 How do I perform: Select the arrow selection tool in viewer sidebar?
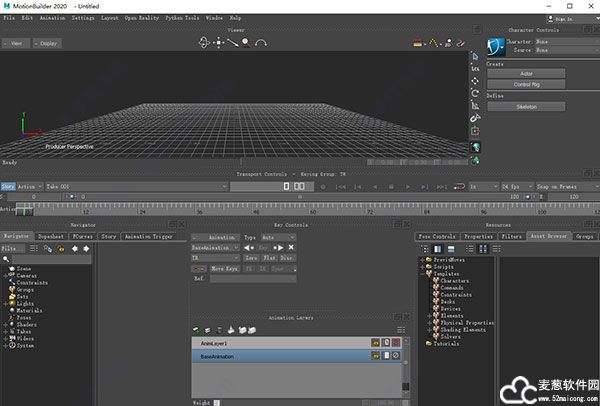click(x=476, y=55)
